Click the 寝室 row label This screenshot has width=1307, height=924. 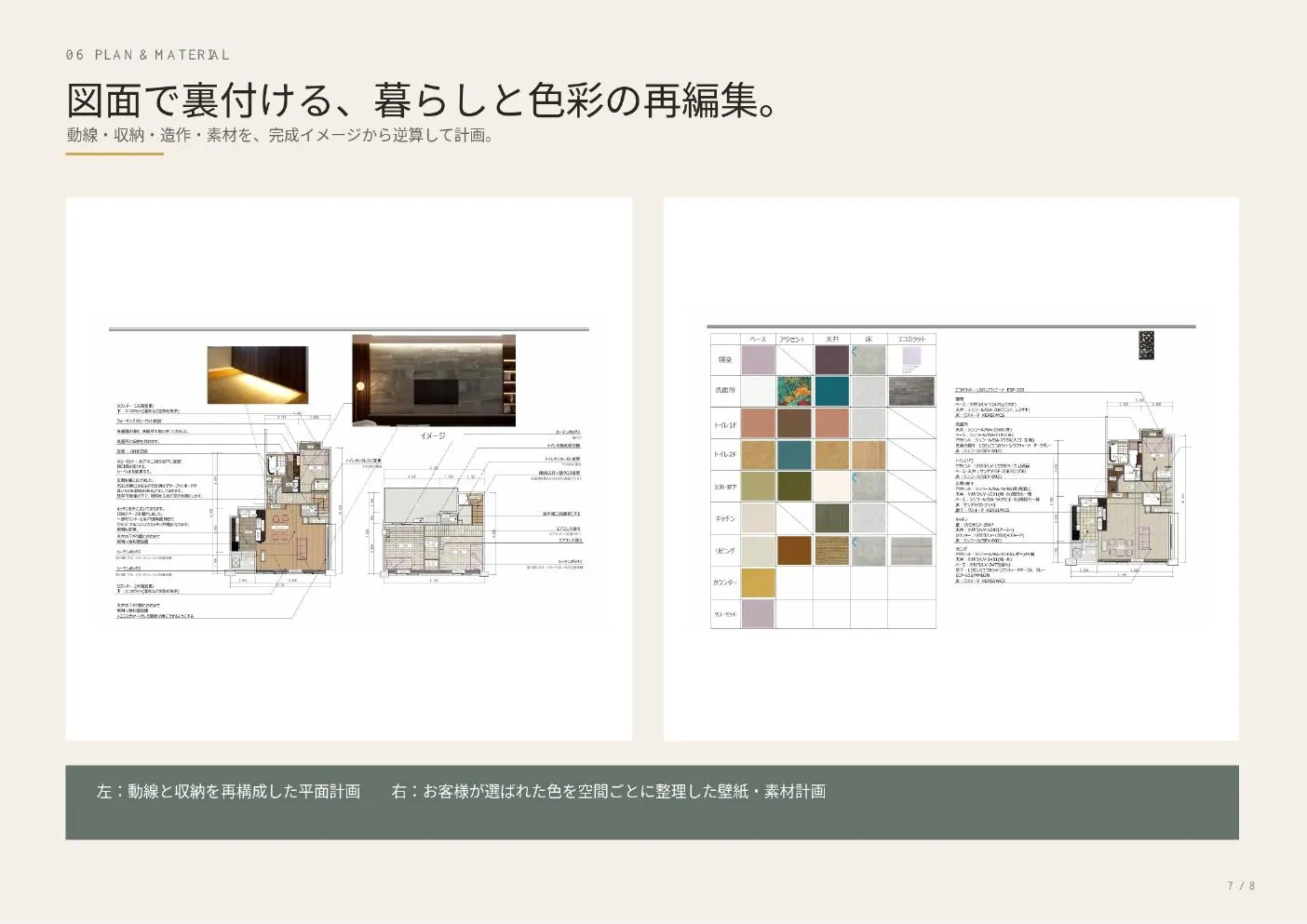coord(725,359)
